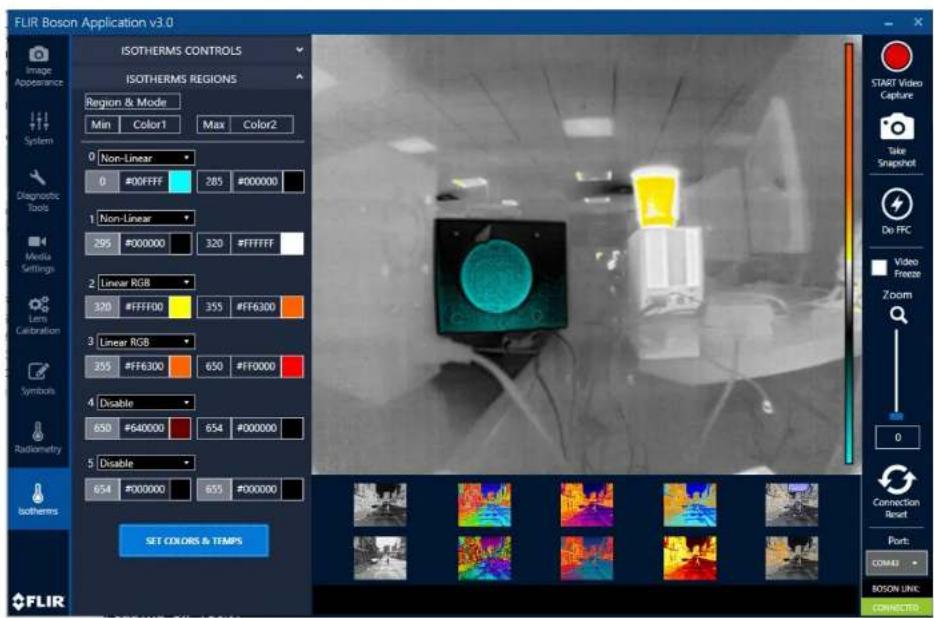Click the Color2 column header
Screen dimensions: 934x618
[260, 125]
